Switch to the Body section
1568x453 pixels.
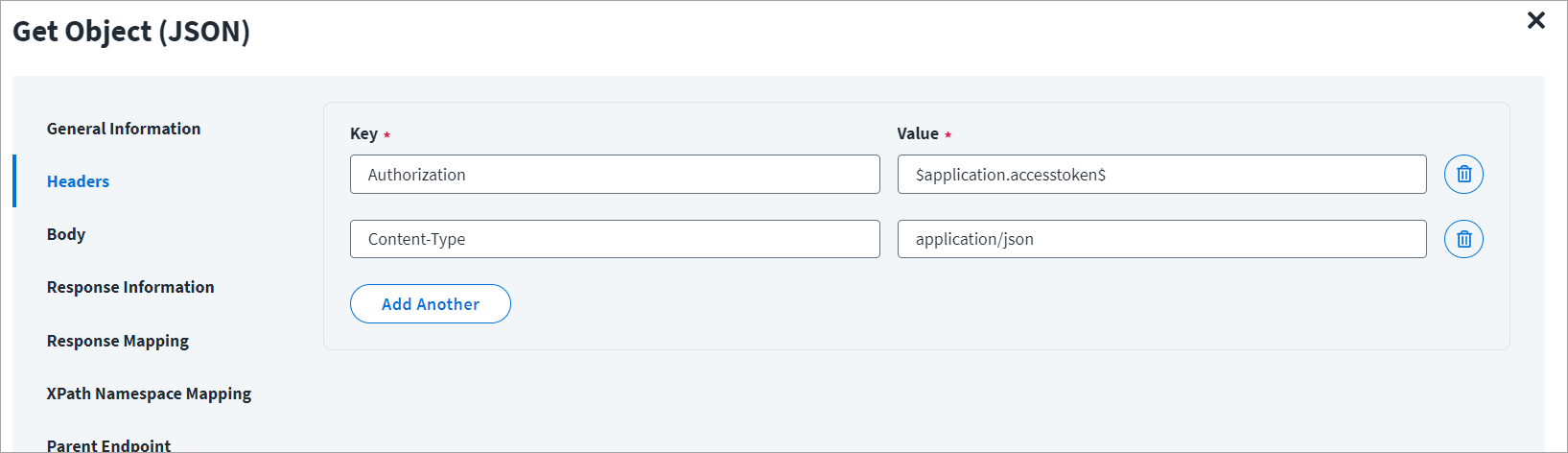(x=66, y=234)
